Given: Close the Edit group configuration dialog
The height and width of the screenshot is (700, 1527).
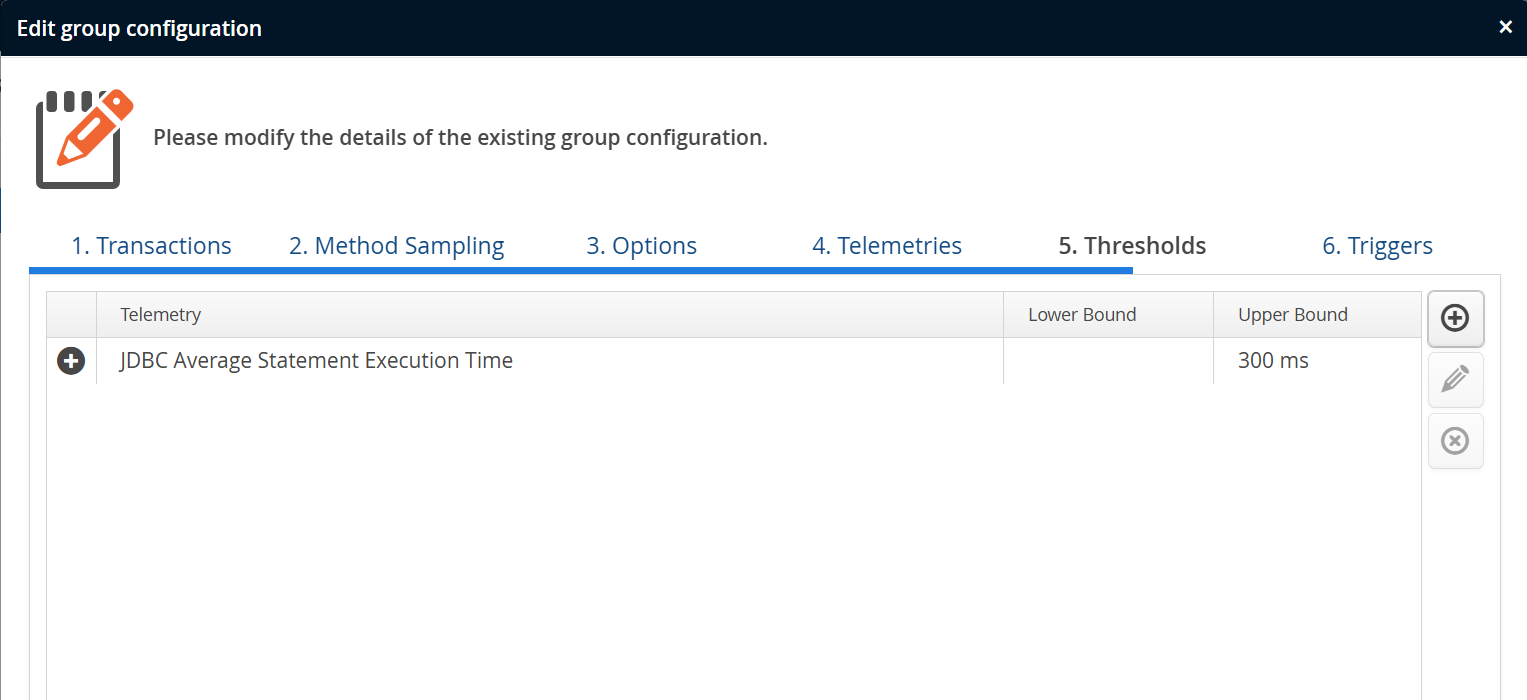Looking at the screenshot, I should pyautogui.click(x=1505, y=28).
